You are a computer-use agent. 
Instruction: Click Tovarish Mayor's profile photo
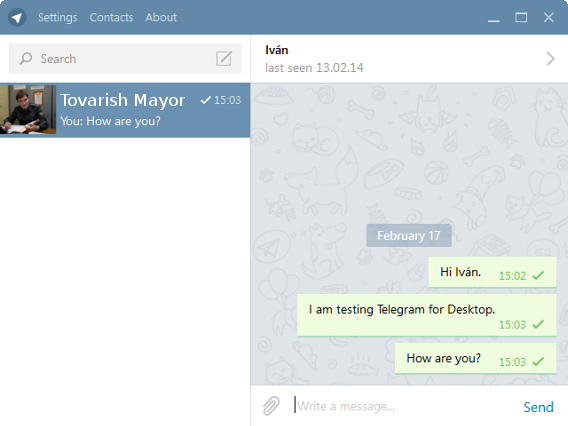point(28,110)
